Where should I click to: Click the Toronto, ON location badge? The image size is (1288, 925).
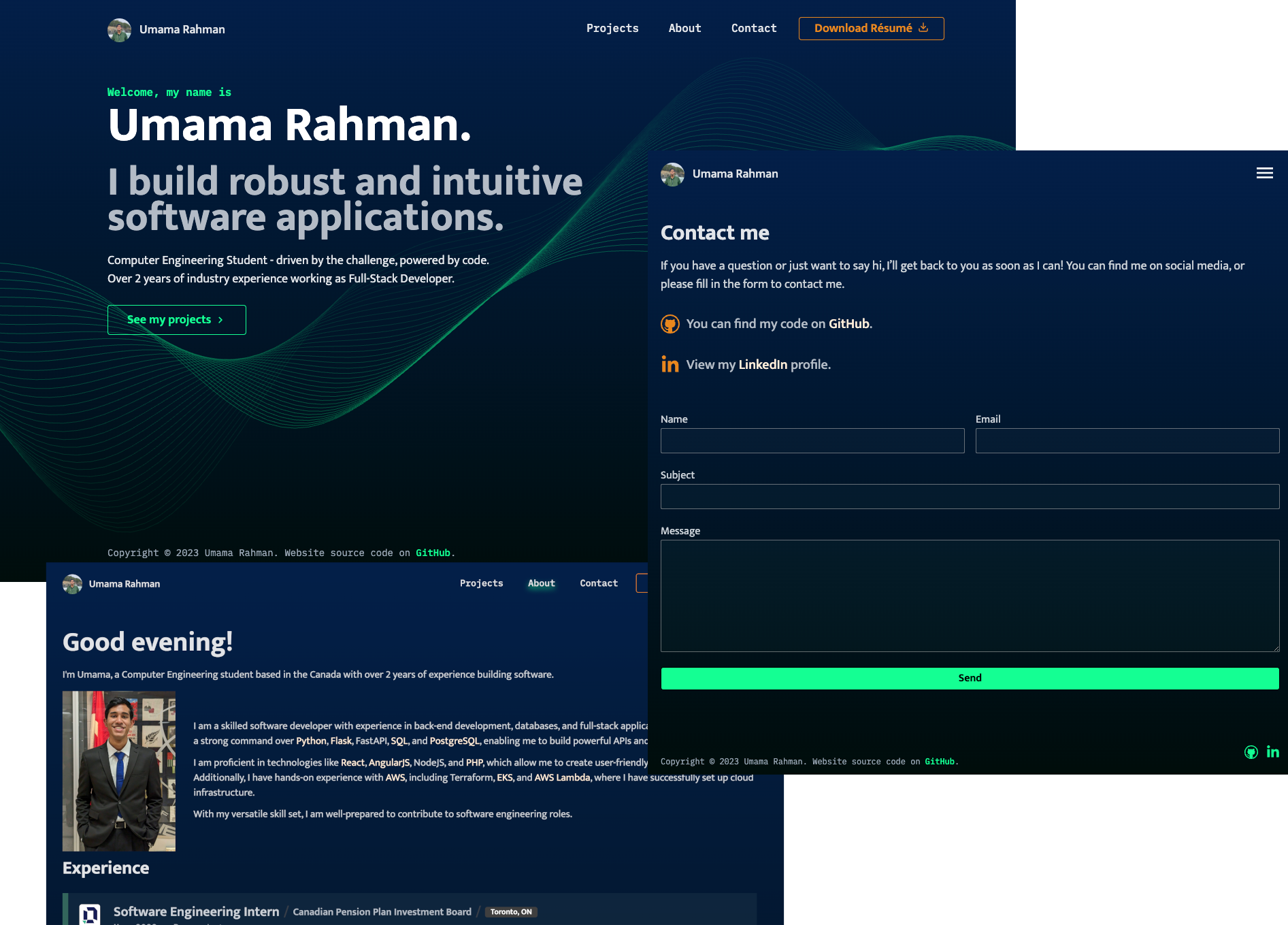coord(511,912)
